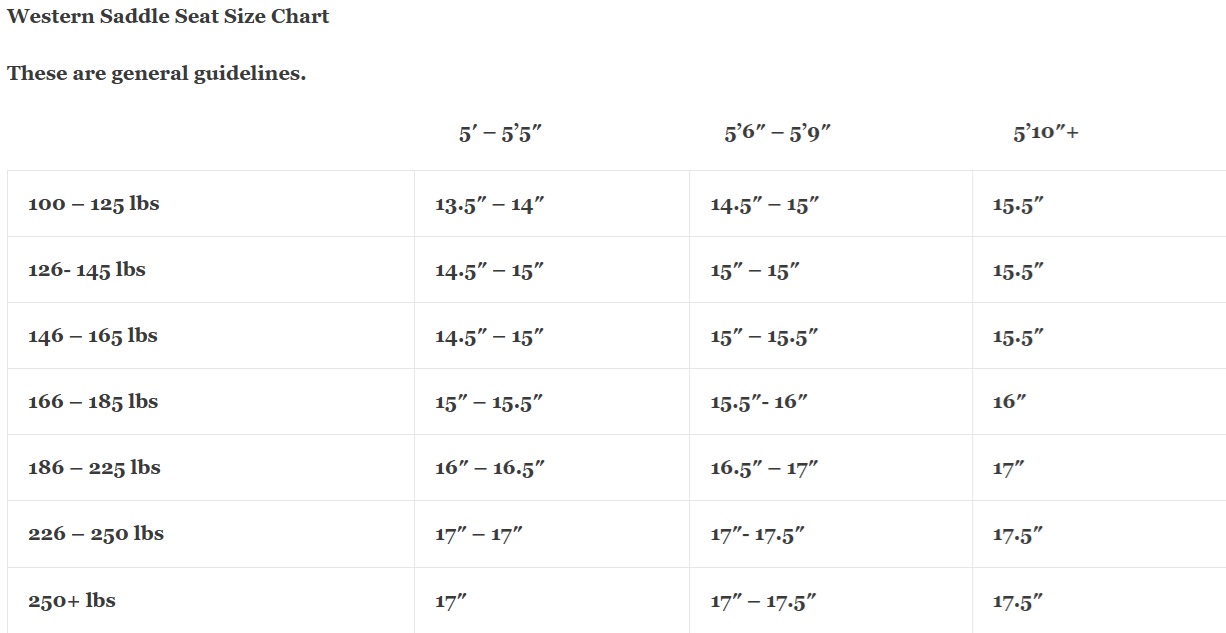This screenshot has height=633, width=1226.
Task: Select the 17" – 17" seat size cell
Action: coord(479,535)
